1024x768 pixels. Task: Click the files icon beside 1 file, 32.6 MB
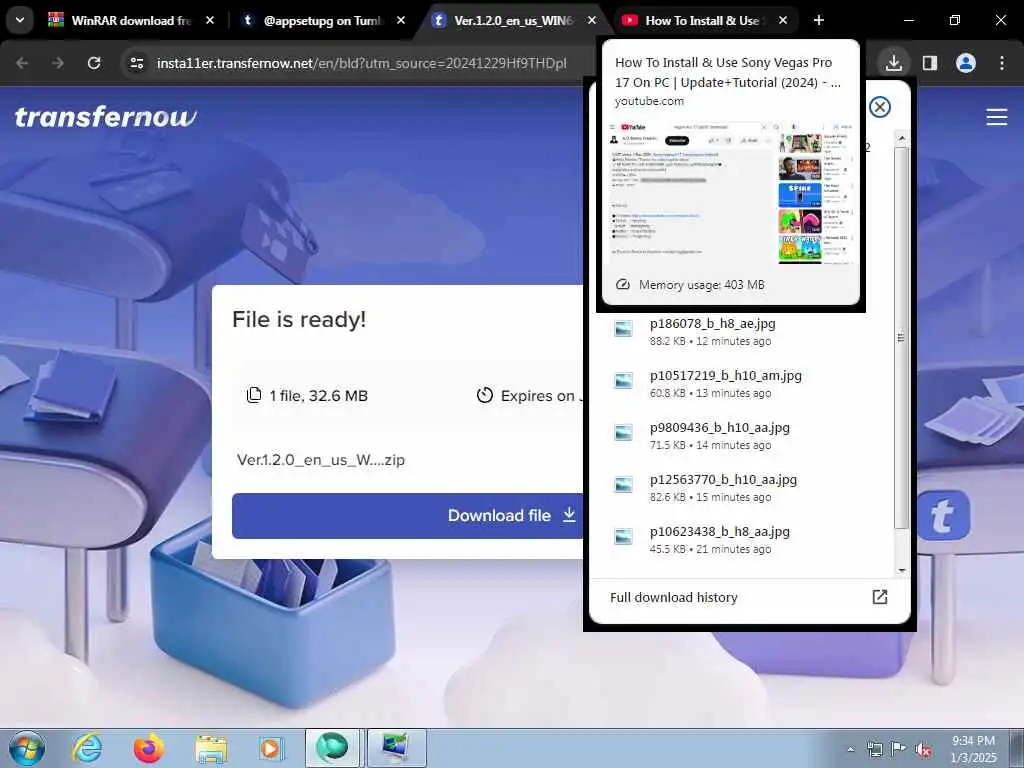(x=253, y=395)
